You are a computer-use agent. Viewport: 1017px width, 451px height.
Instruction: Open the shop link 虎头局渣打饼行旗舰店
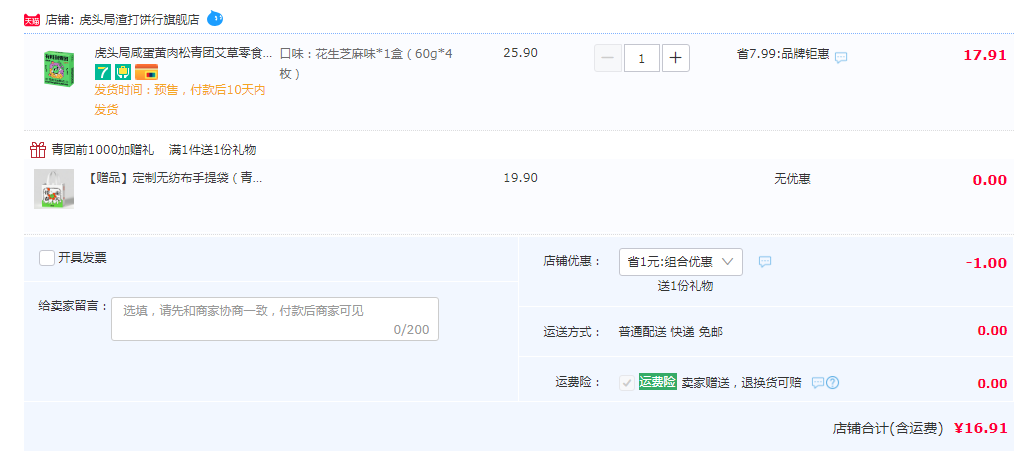(x=139, y=20)
